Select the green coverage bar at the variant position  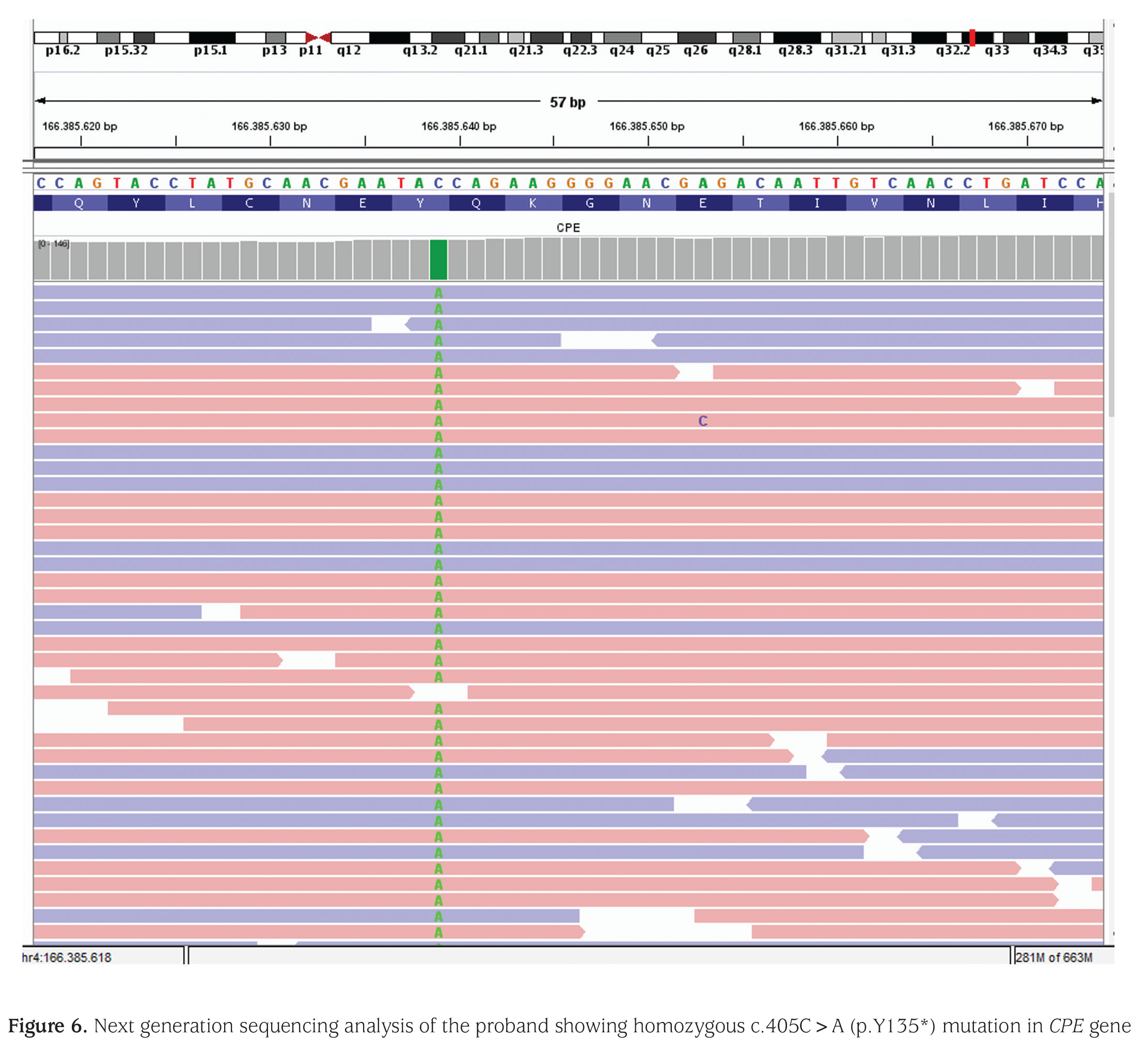click(438, 260)
